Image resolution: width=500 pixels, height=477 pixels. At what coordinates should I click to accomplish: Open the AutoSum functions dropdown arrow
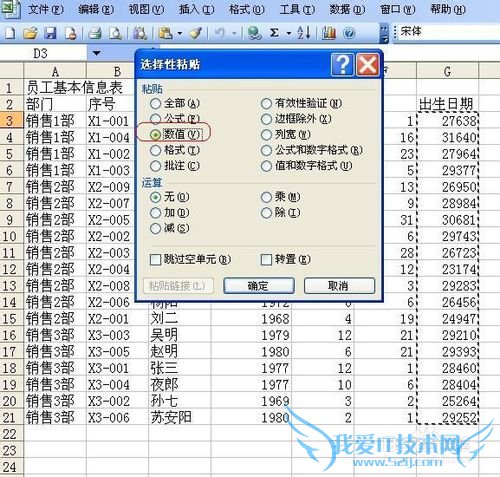[289, 33]
